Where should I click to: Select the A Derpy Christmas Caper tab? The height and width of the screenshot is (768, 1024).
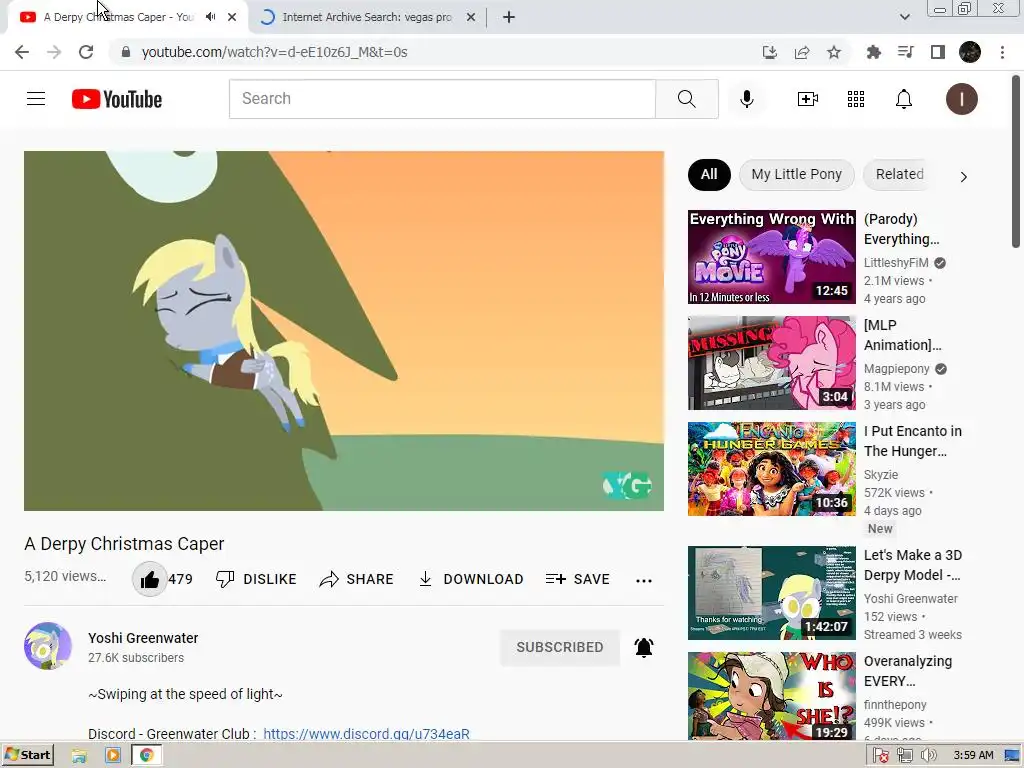pos(118,18)
